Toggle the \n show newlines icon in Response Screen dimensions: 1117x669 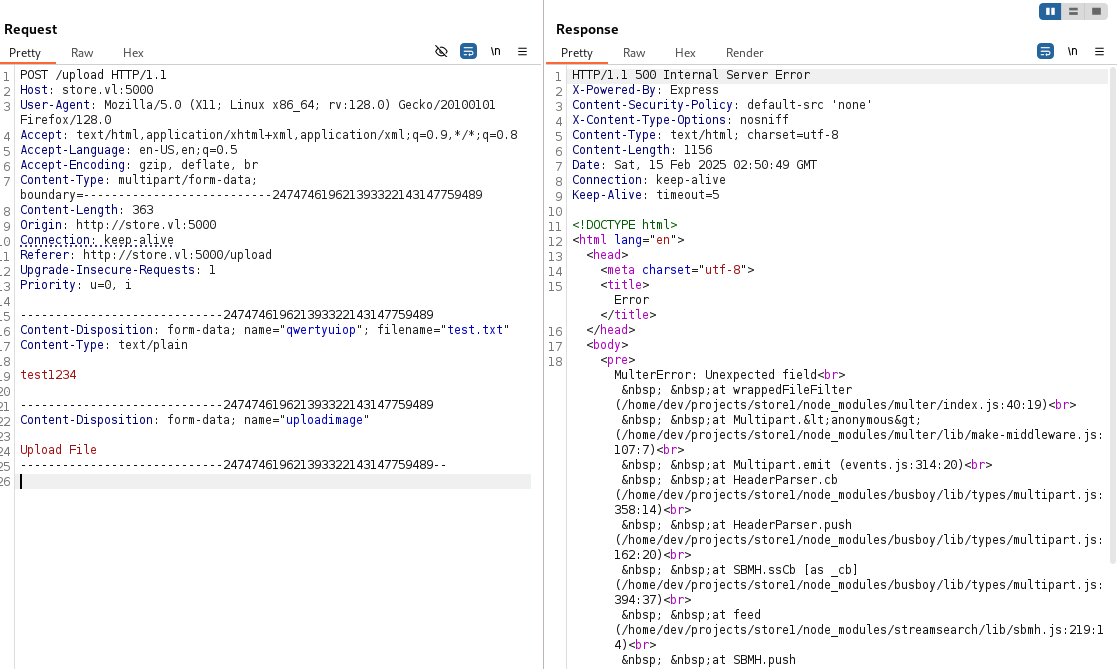tap(1072, 51)
